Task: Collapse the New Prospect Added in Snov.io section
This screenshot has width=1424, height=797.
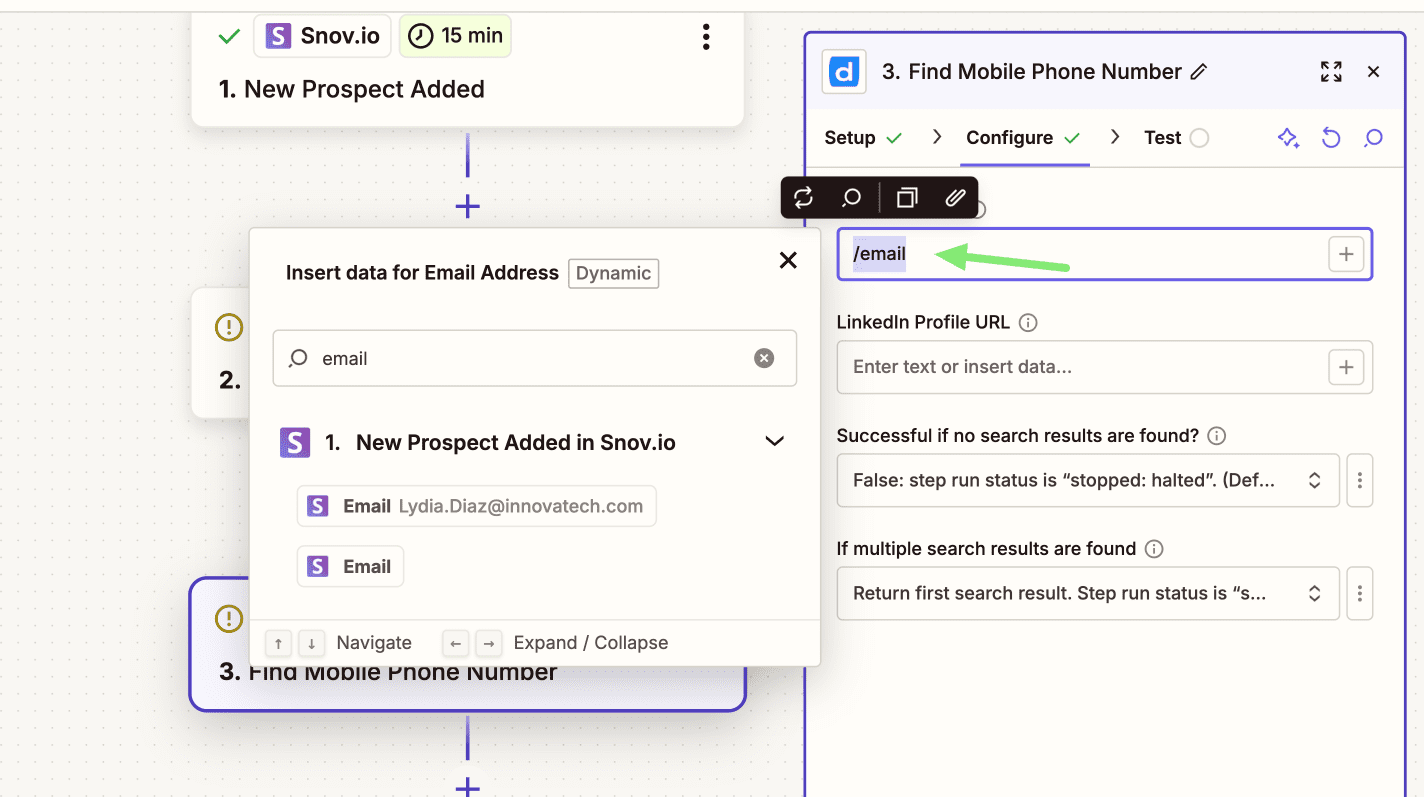Action: tap(774, 442)
